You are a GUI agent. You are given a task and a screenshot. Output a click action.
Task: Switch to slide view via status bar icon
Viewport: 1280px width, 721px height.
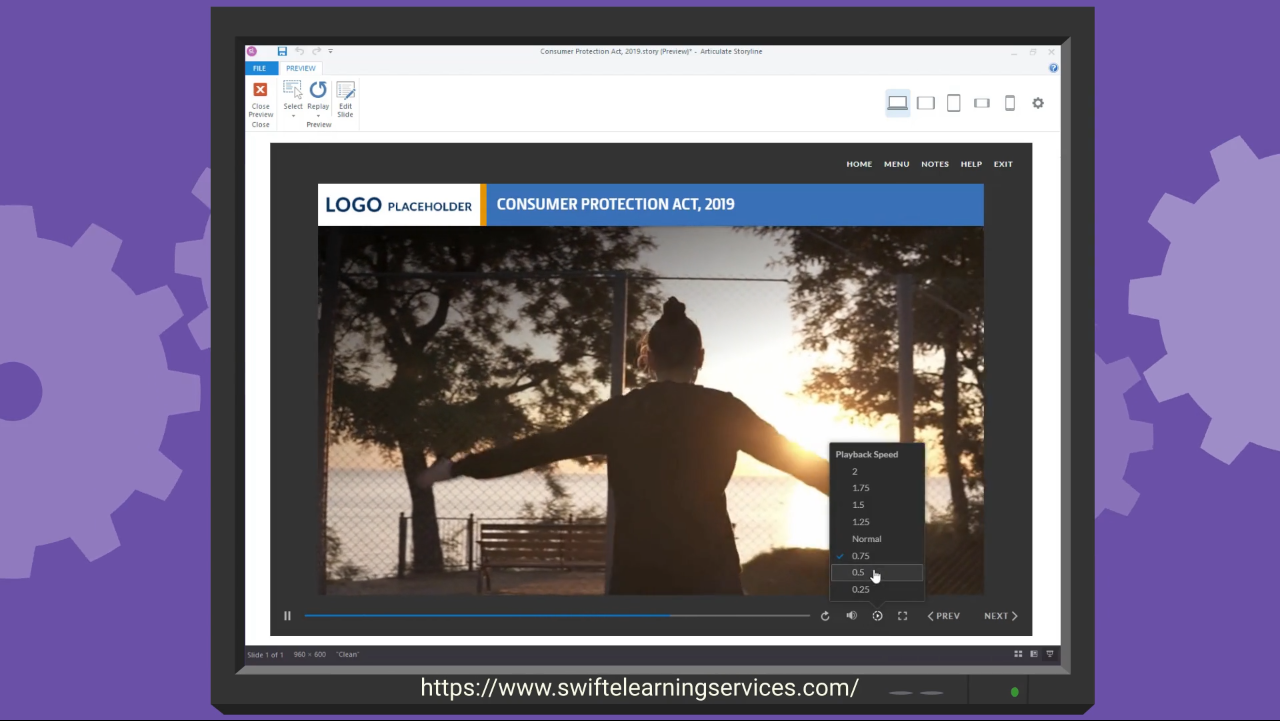pyautogui.click(x=1034, y=654)
